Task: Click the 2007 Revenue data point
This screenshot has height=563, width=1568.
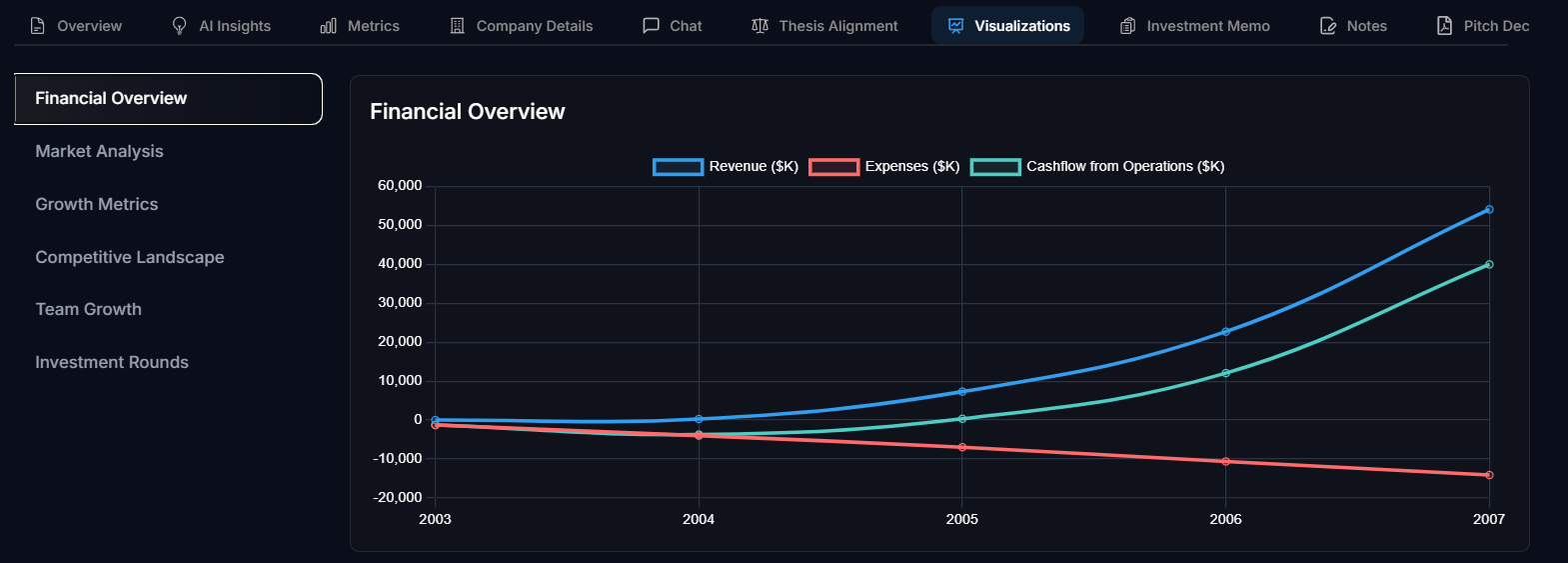Action: click(1489, 210)
